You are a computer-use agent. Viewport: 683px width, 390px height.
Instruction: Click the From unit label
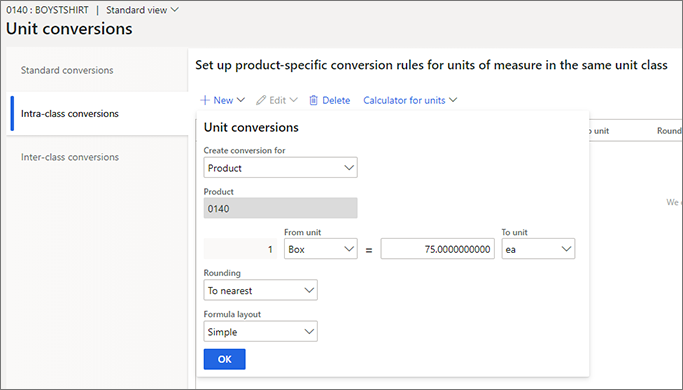[303, 232]
